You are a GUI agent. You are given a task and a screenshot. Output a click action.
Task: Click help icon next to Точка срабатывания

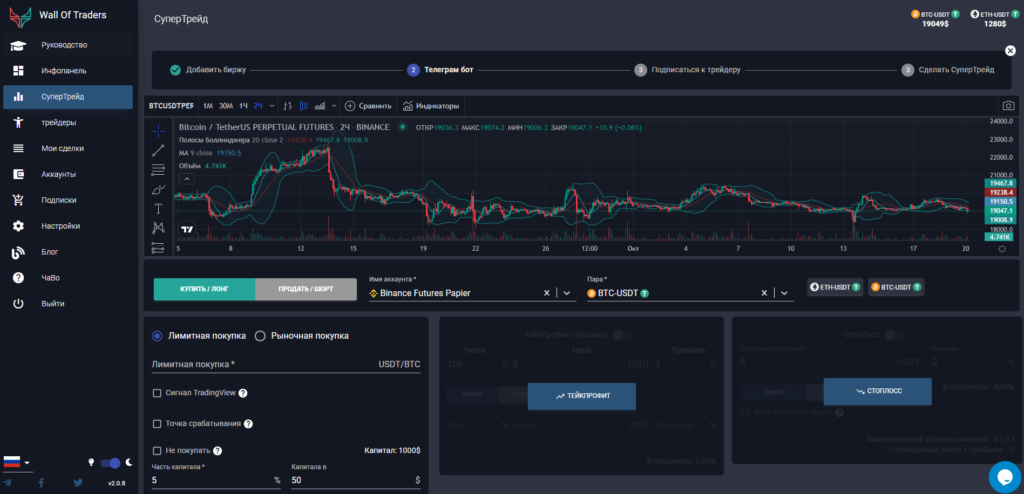pos(248,423)
